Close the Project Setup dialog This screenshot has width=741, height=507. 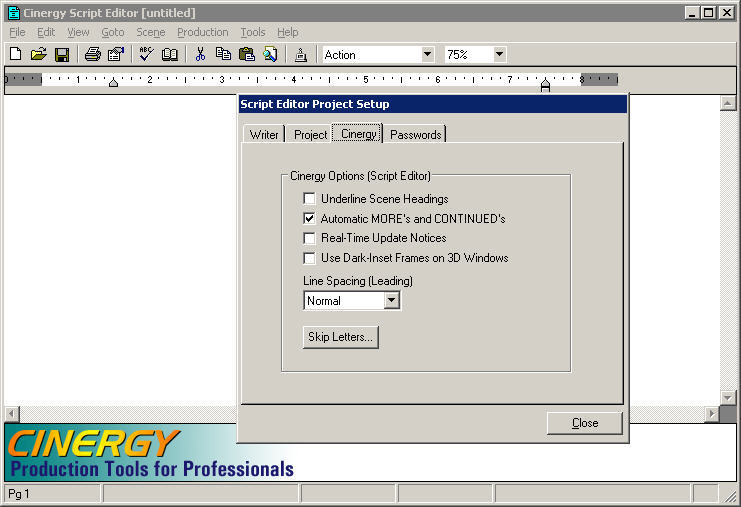click(x=585, y=423)
